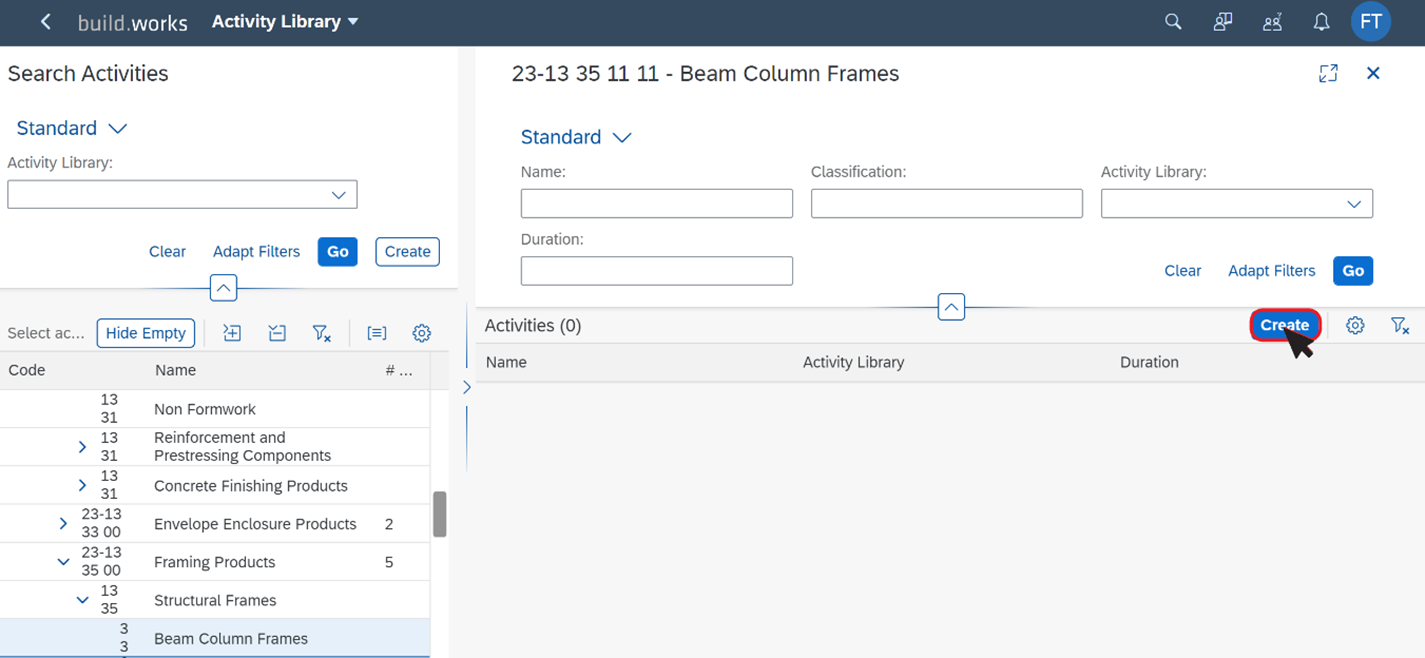Click the Name filter input field
The image size is (1425, 658).
coord(657,203)
